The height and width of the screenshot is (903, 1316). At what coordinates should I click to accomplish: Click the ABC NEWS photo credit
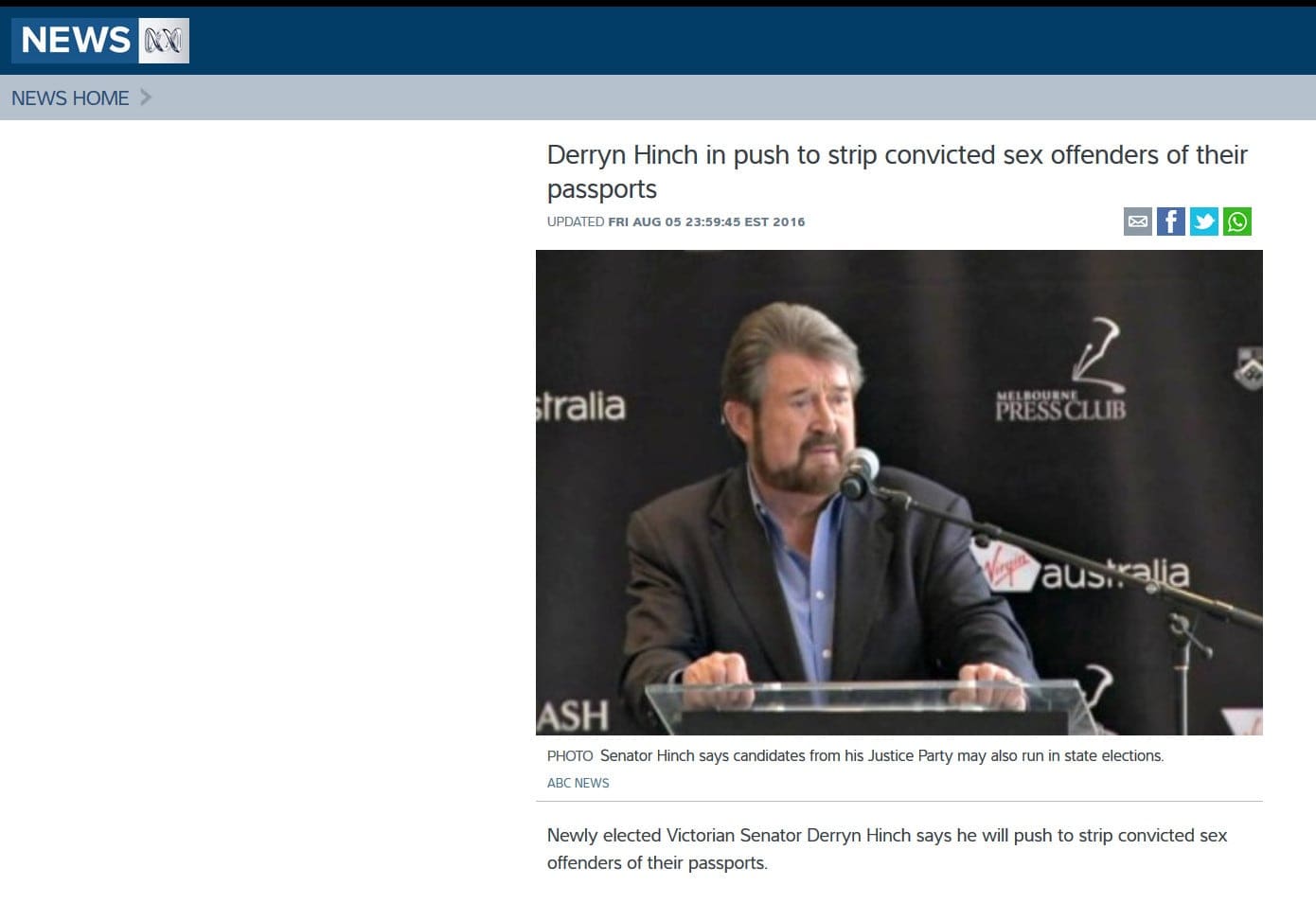point(578,783)
